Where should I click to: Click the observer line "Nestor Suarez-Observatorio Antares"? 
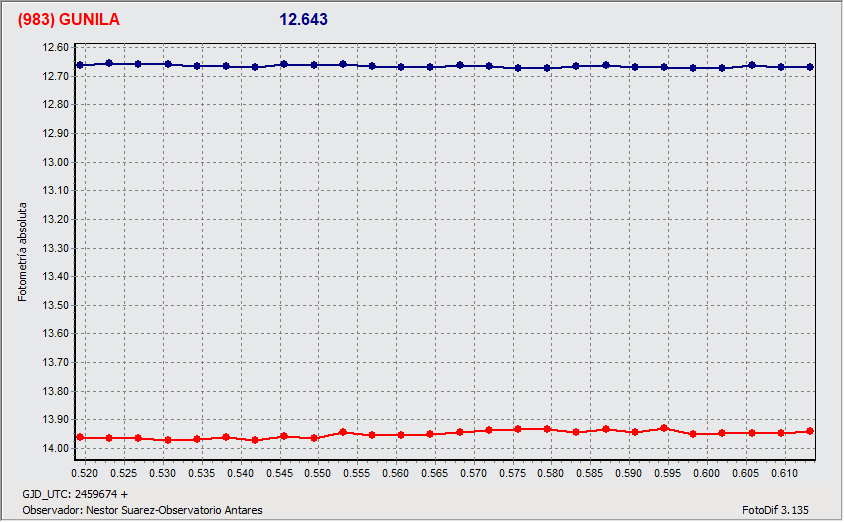[143, 510]
